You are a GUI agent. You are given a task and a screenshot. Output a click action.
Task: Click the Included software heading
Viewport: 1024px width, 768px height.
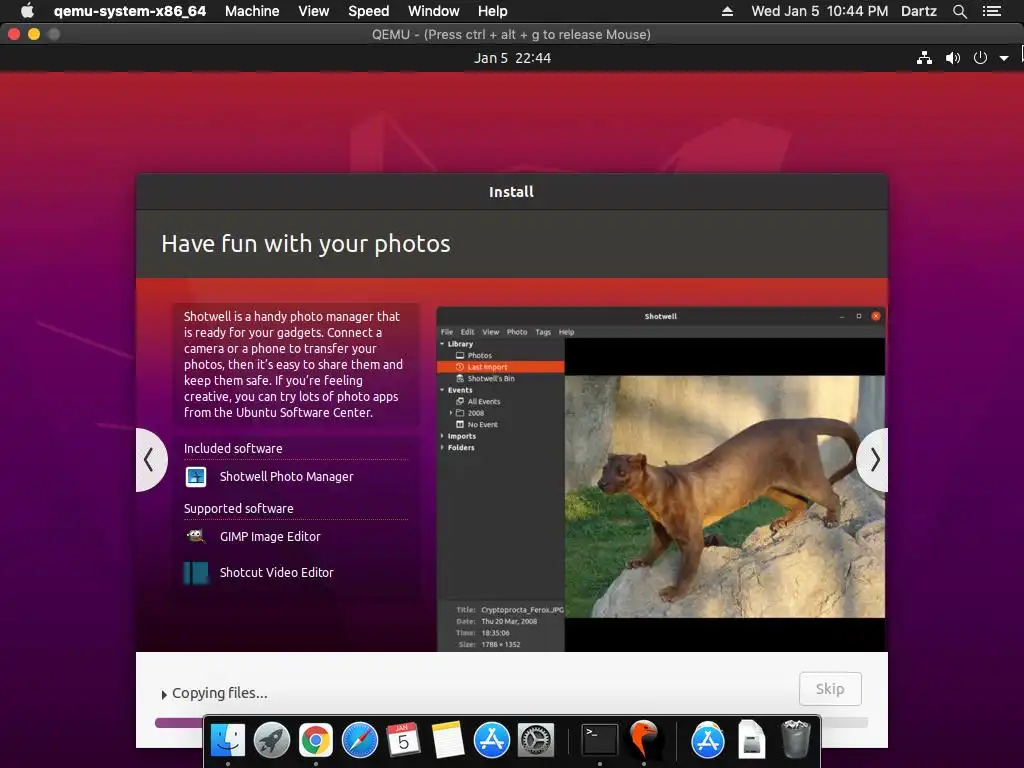(233, 449)
